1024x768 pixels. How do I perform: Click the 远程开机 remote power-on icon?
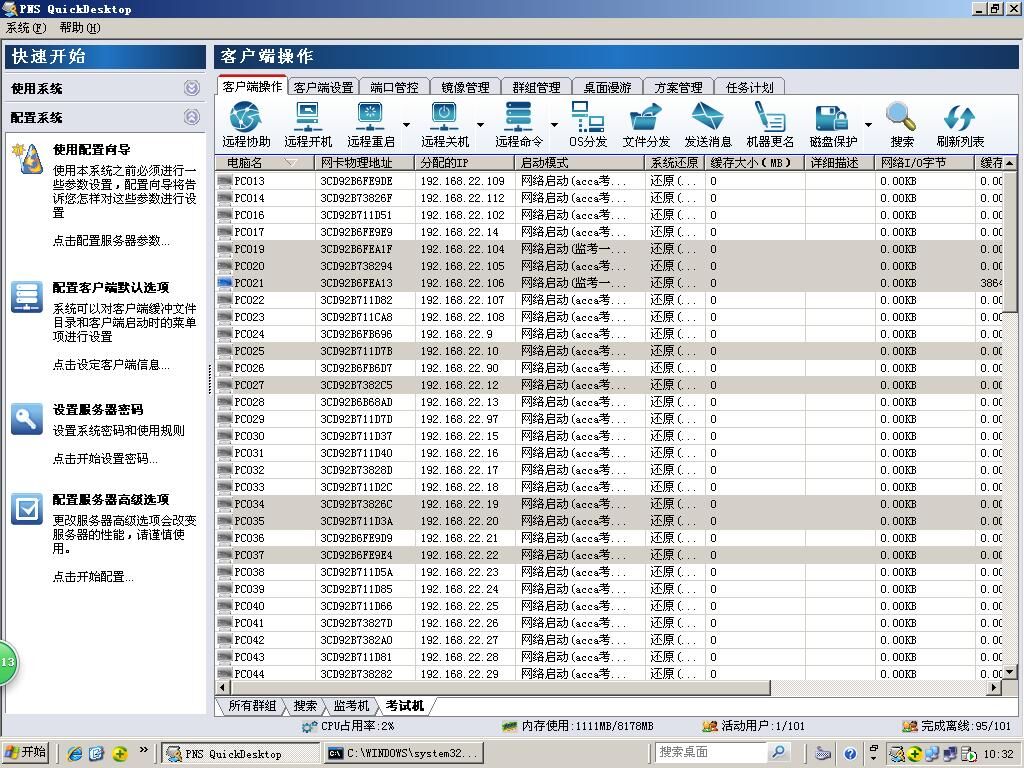coord(308,118)
